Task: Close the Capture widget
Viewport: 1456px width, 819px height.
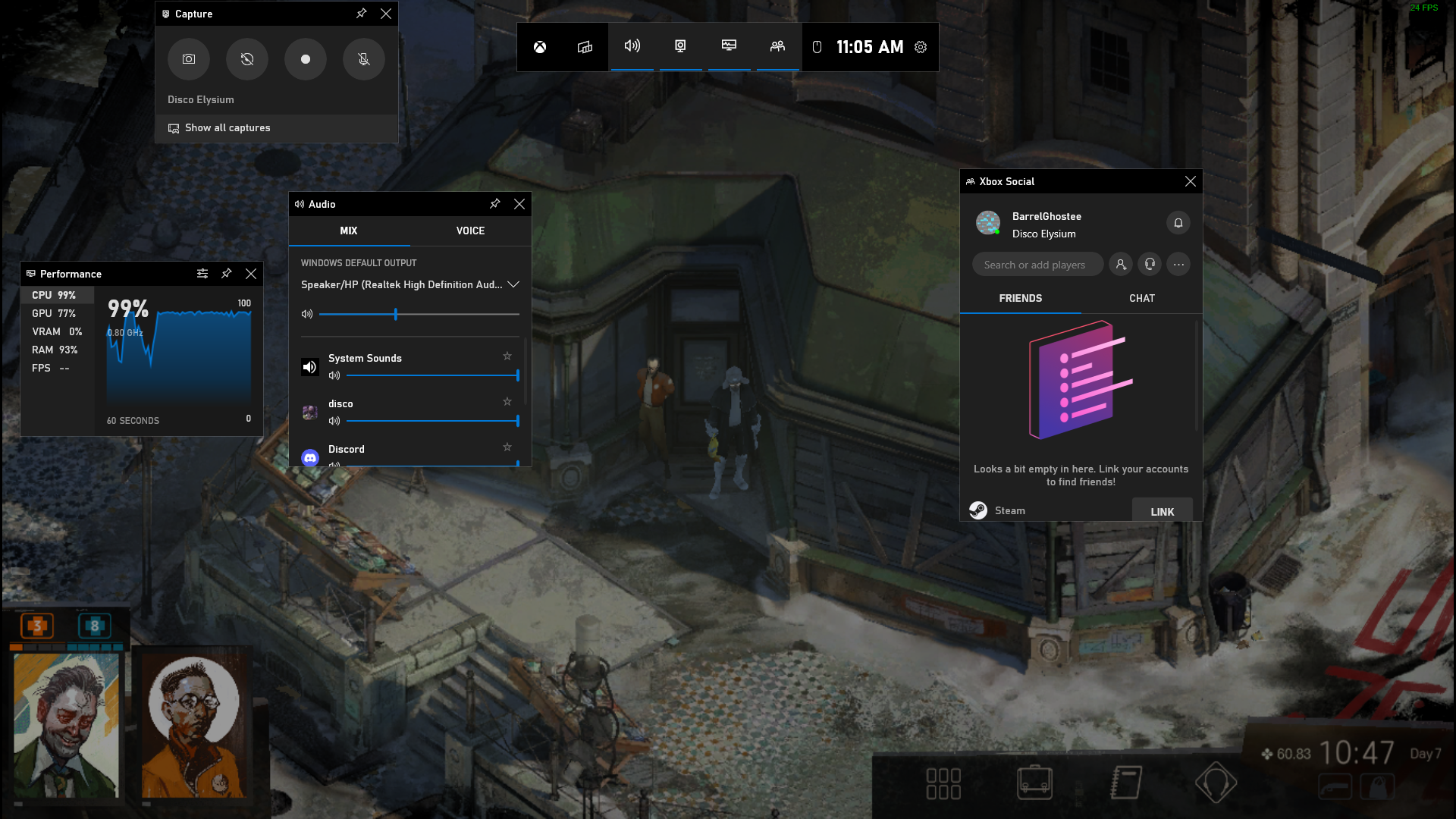Action: (386, 14)
